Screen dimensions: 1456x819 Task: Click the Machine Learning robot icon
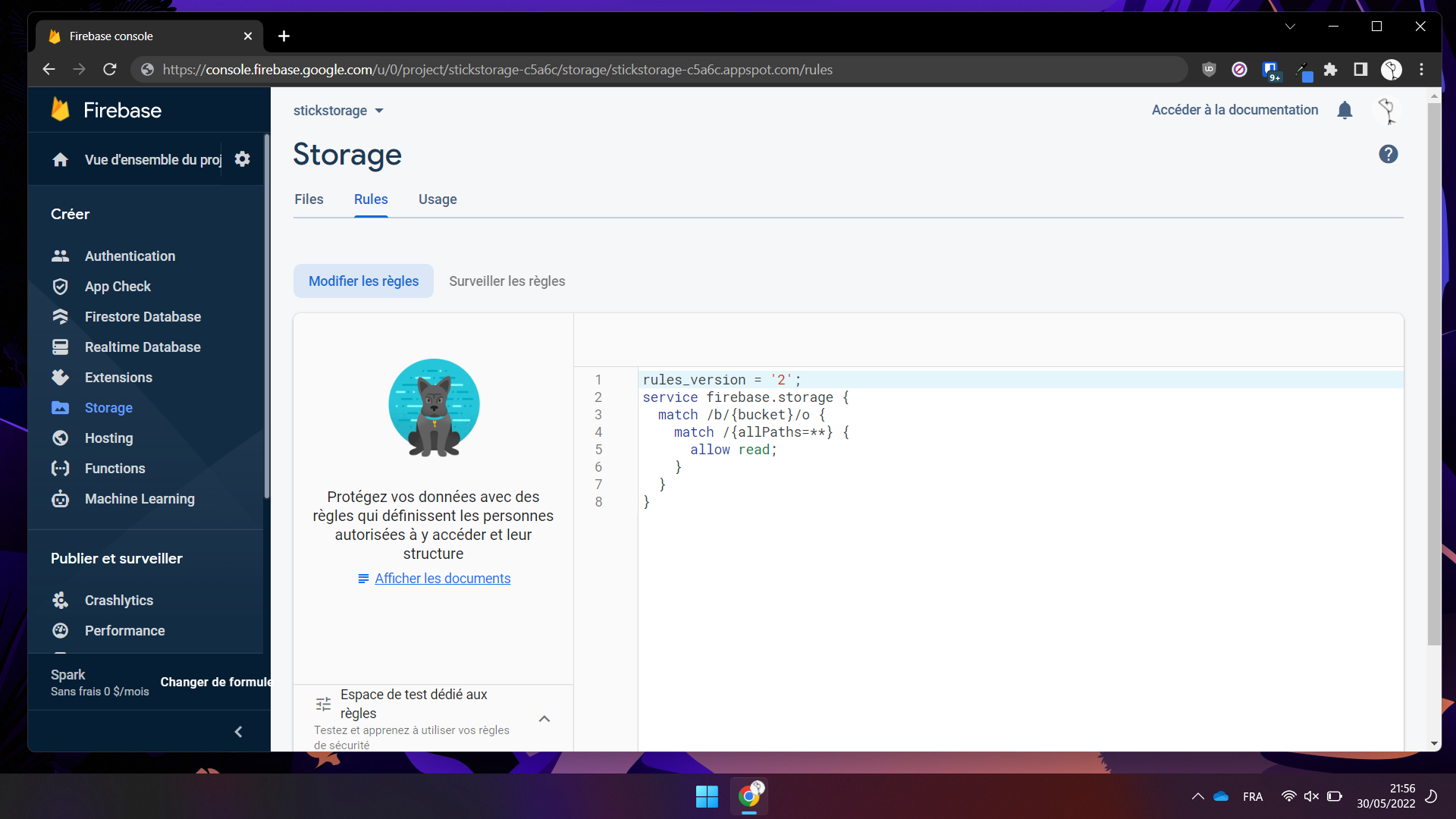tap(61, 499)
